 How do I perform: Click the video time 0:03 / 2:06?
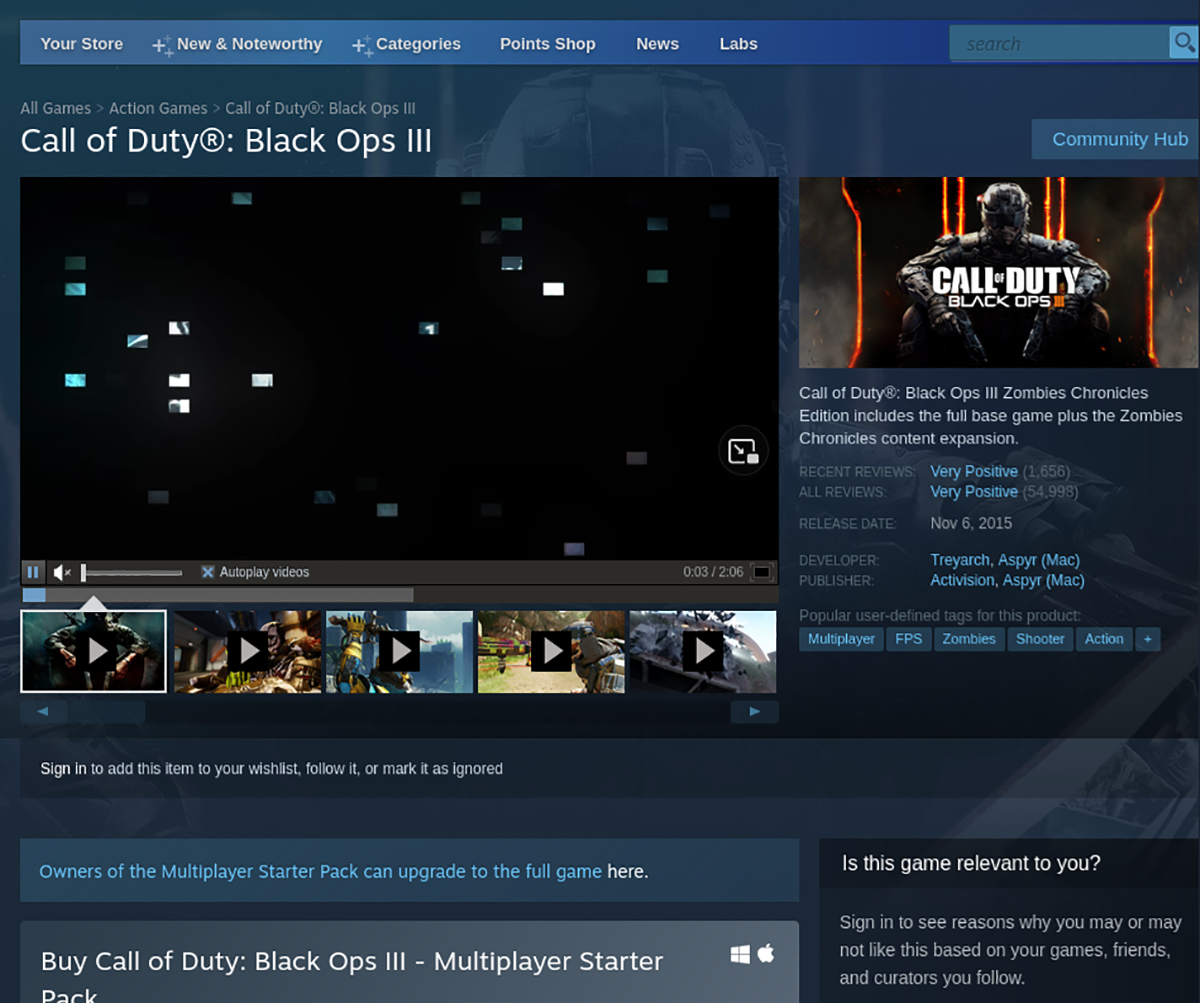(x=713, y=572)
